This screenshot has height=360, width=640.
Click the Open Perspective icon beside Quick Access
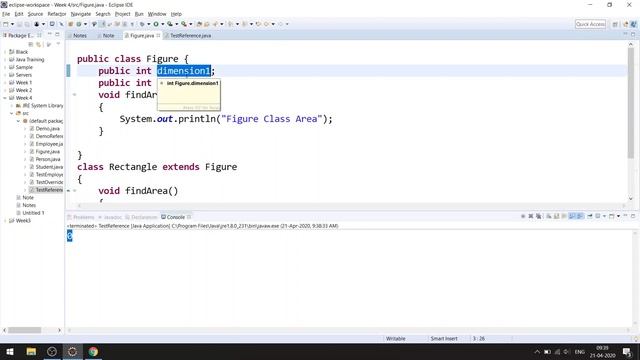tap(615, 24)
